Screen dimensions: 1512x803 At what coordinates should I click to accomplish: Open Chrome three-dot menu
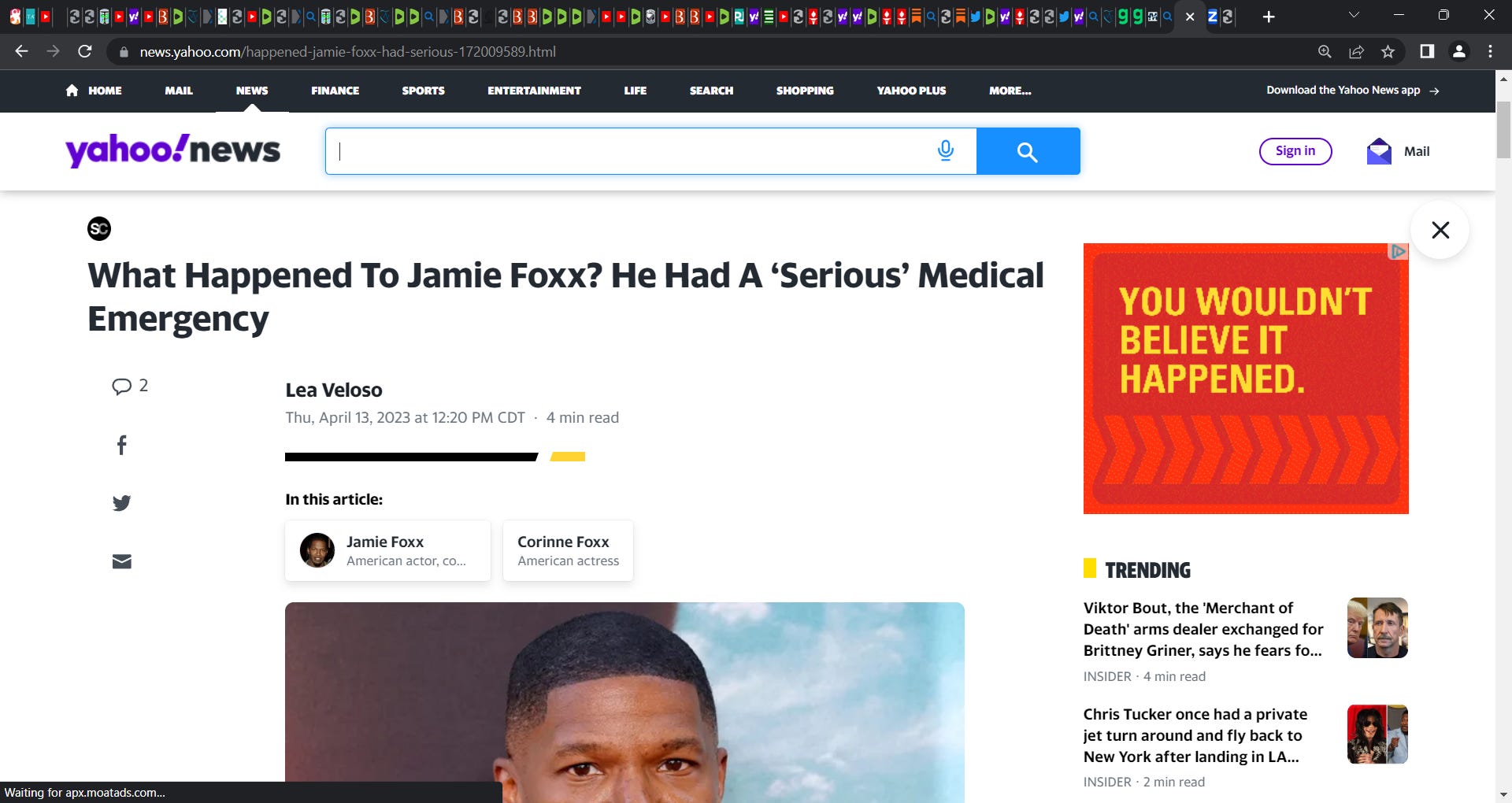point(1490,51)
